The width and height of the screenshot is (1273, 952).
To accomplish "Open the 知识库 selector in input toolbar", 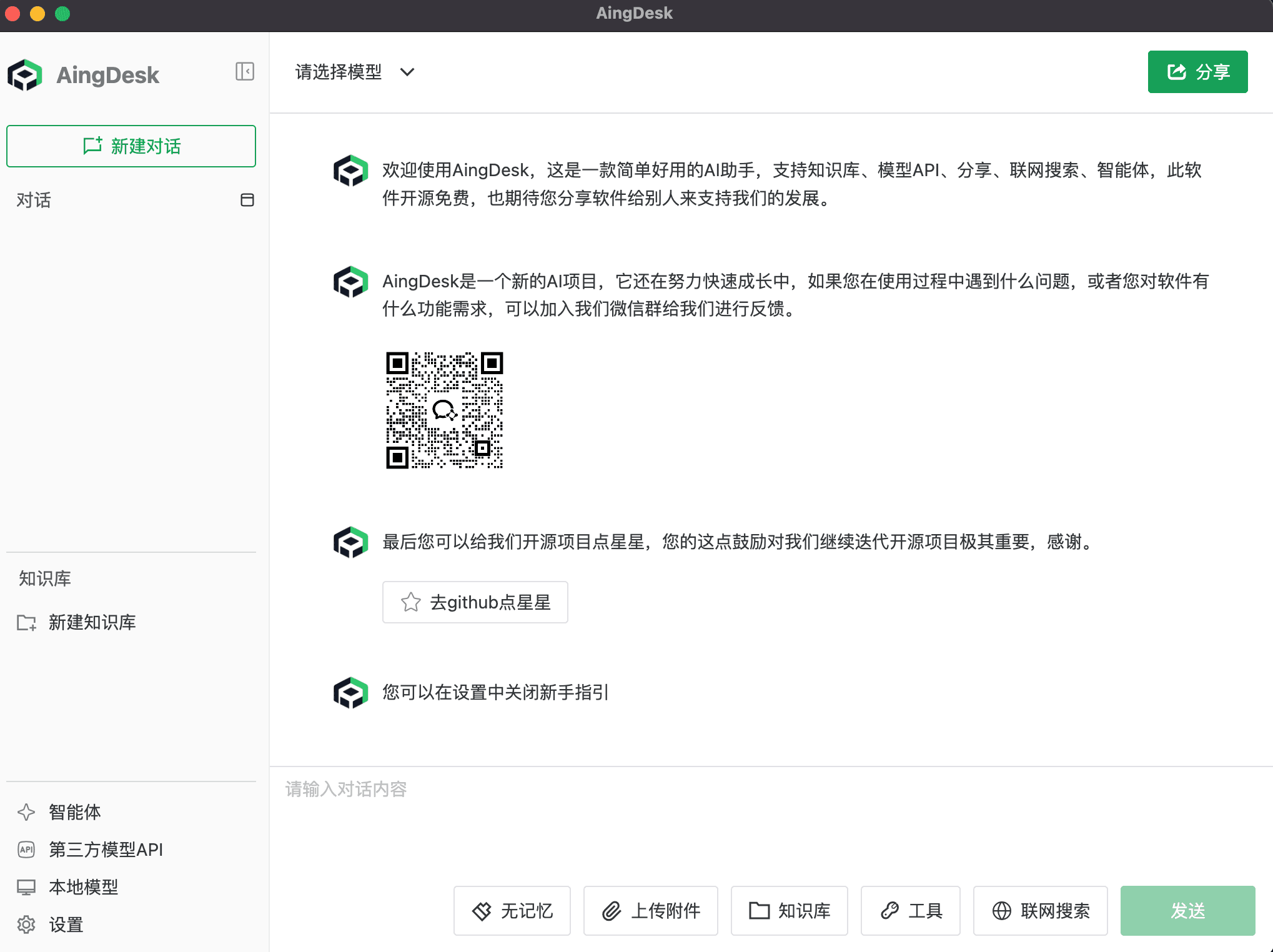I will [790, 911].
